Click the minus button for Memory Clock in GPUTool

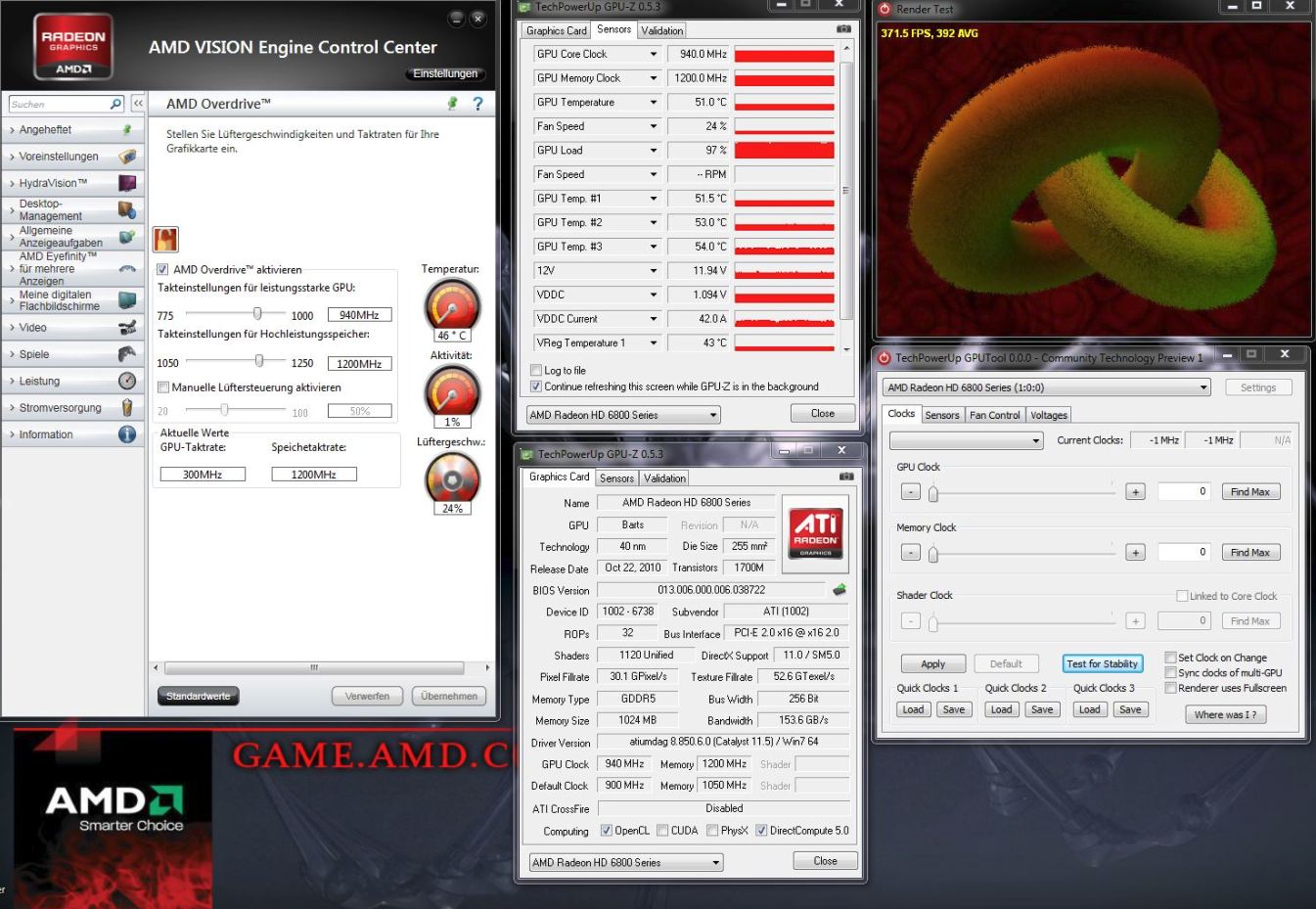pyautogui.click(x=910, y=552)
